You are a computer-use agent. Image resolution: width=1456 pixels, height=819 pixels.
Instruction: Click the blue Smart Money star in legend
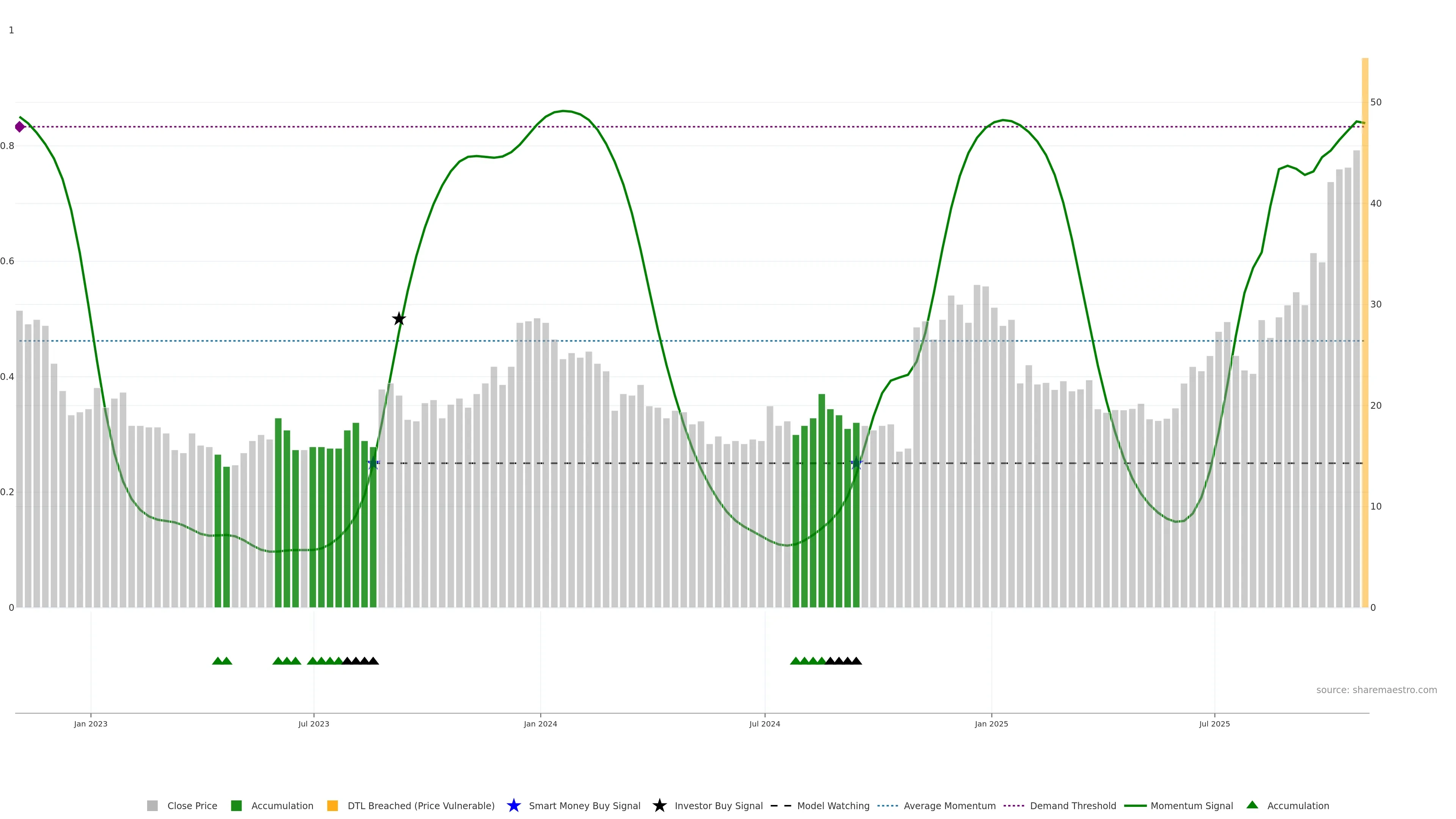pos(513,805)
